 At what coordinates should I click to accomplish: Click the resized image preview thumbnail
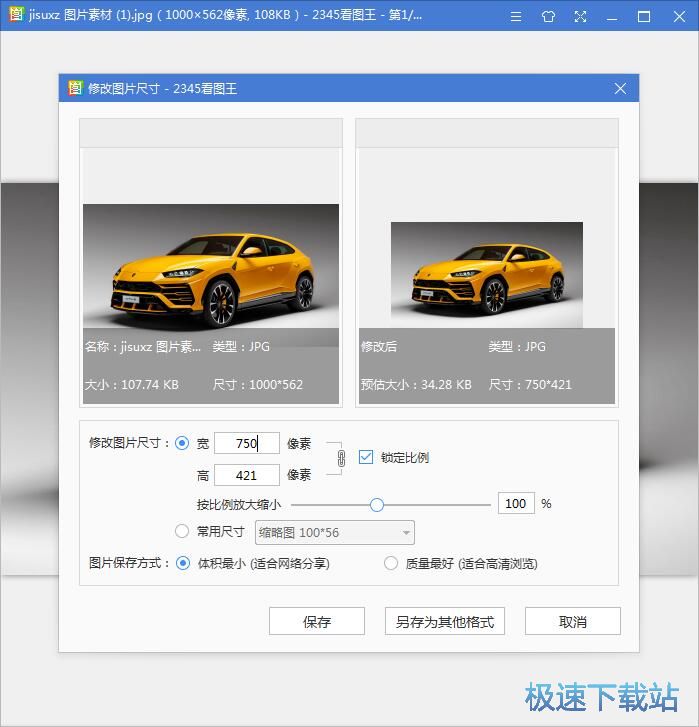click(x=487, y=275)
